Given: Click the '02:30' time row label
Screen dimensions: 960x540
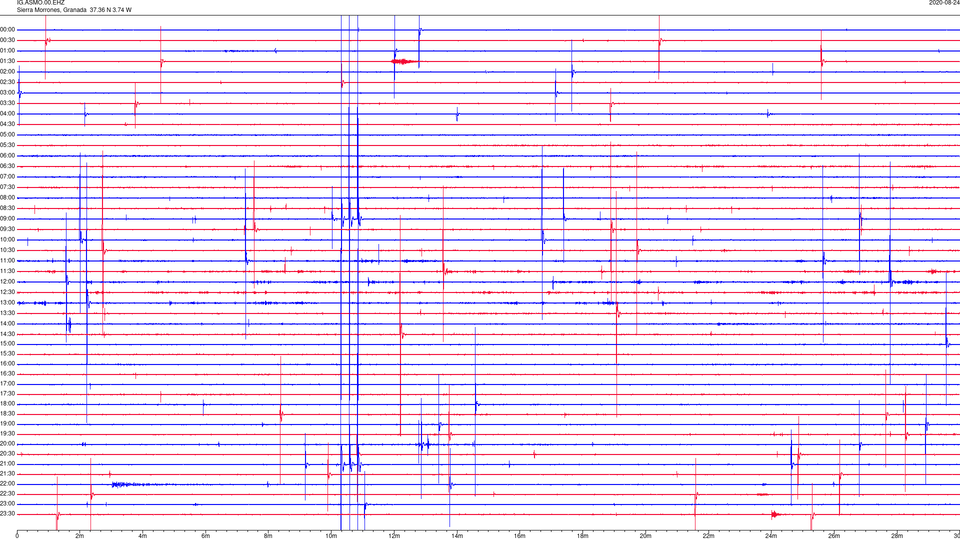Looking at the screenshot, I should 8,82.
